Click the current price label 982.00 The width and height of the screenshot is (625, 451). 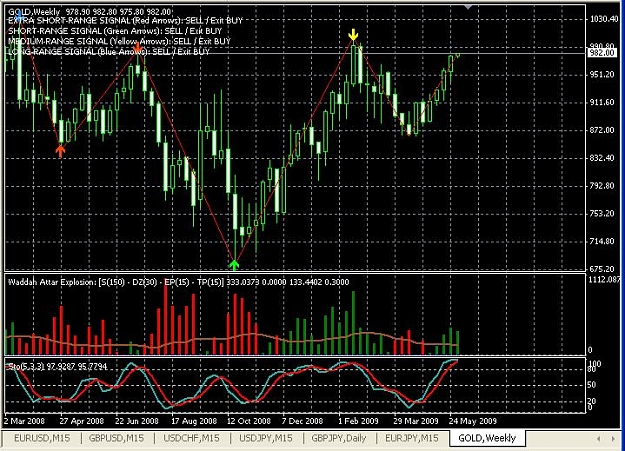coord(602,53)
